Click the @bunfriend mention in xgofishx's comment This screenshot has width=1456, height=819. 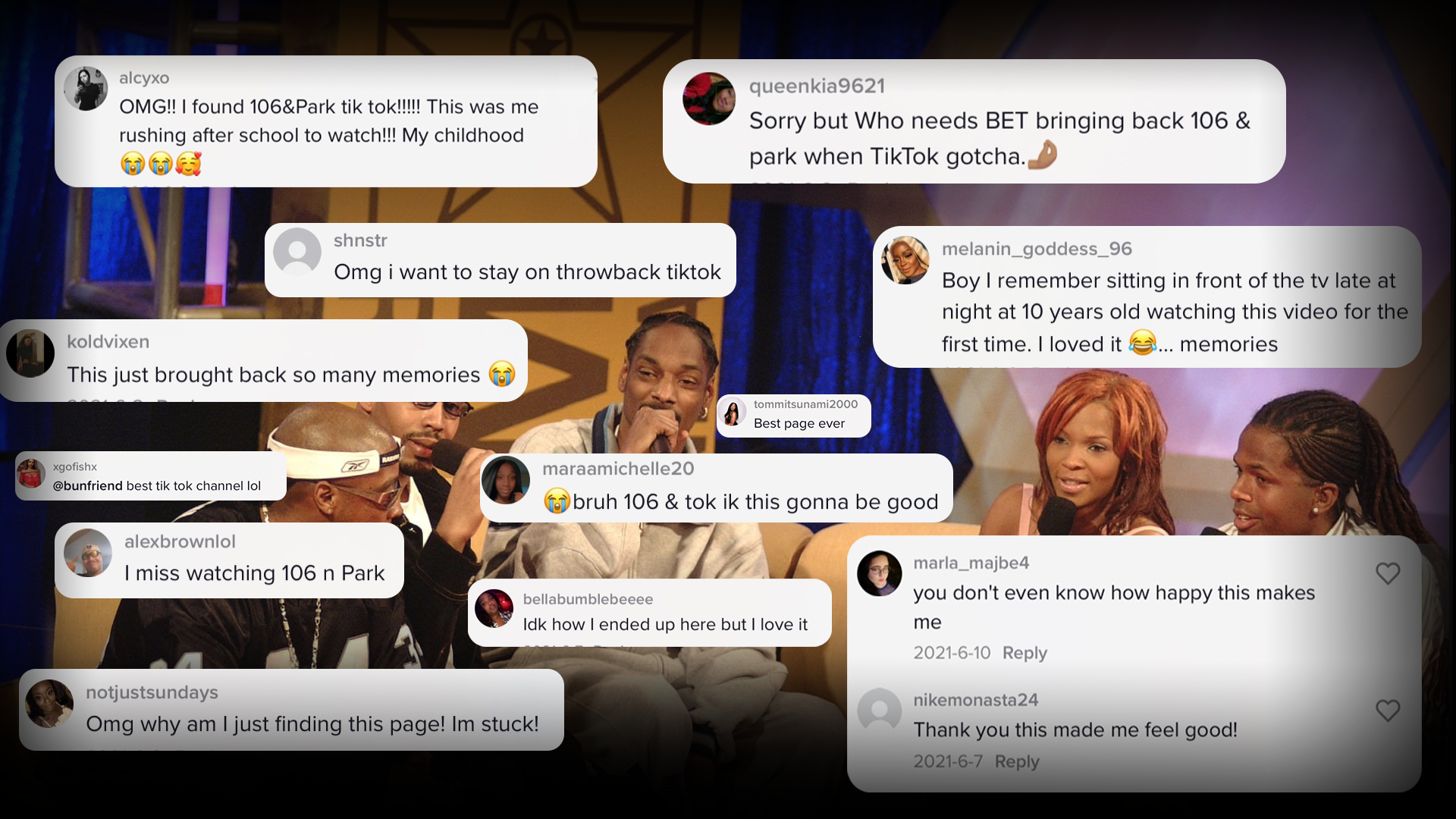pos(87,486)
